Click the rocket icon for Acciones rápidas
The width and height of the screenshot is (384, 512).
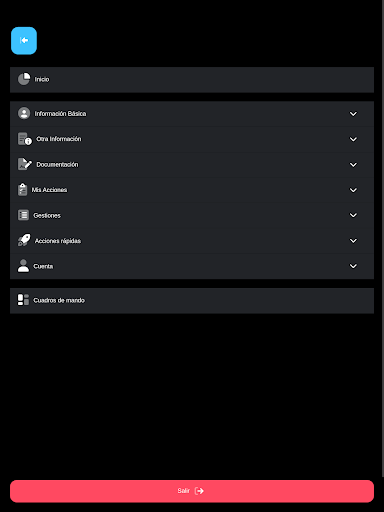coord(24,240)
